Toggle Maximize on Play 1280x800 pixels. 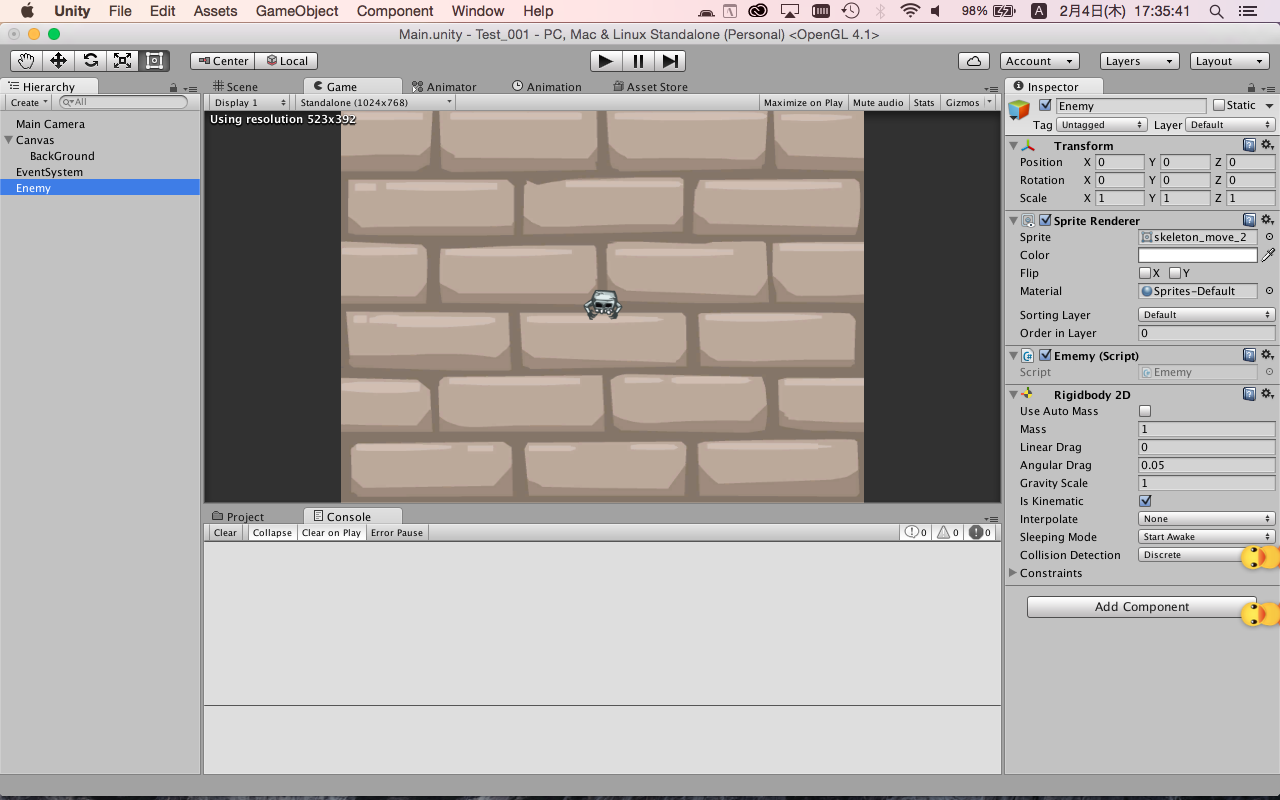(x=803, y=102)
